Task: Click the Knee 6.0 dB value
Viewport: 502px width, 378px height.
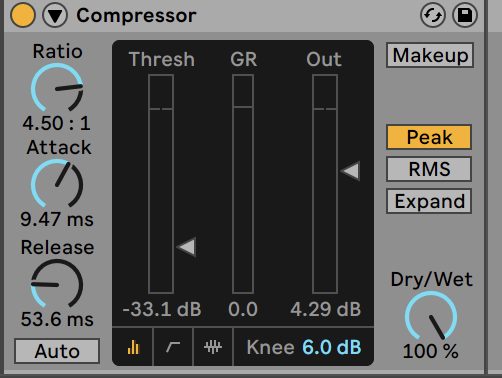Action: 332,347
